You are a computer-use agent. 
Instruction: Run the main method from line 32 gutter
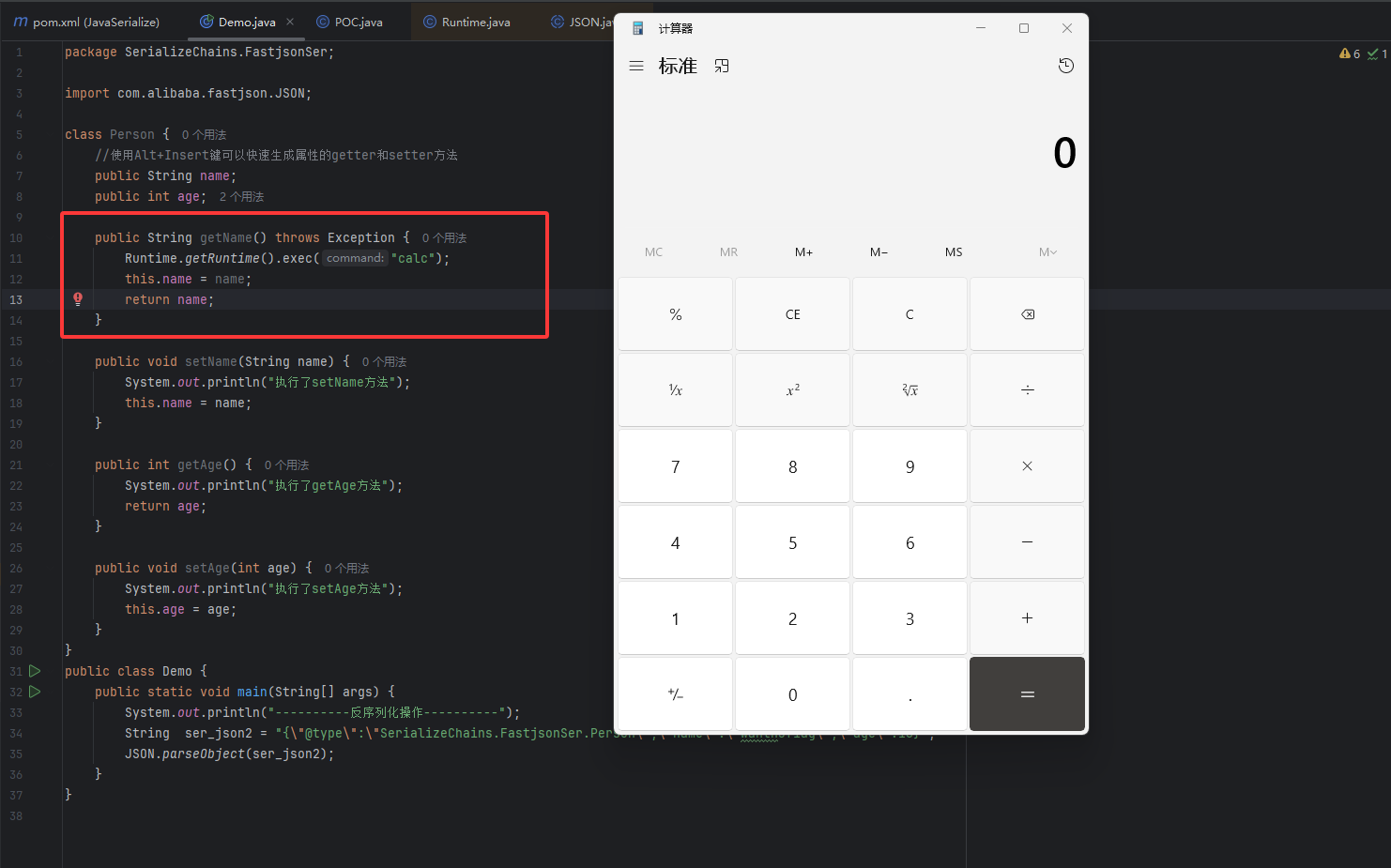coord(35,692)
